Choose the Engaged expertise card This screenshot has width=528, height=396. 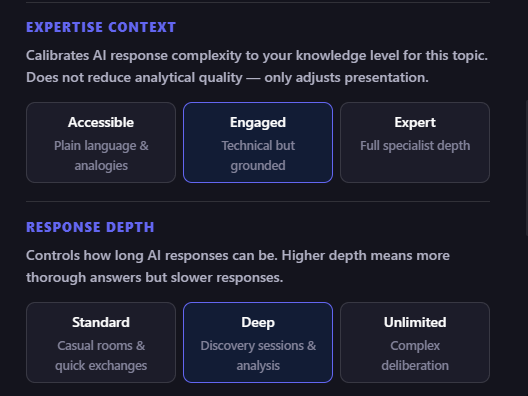coord(258,142)
